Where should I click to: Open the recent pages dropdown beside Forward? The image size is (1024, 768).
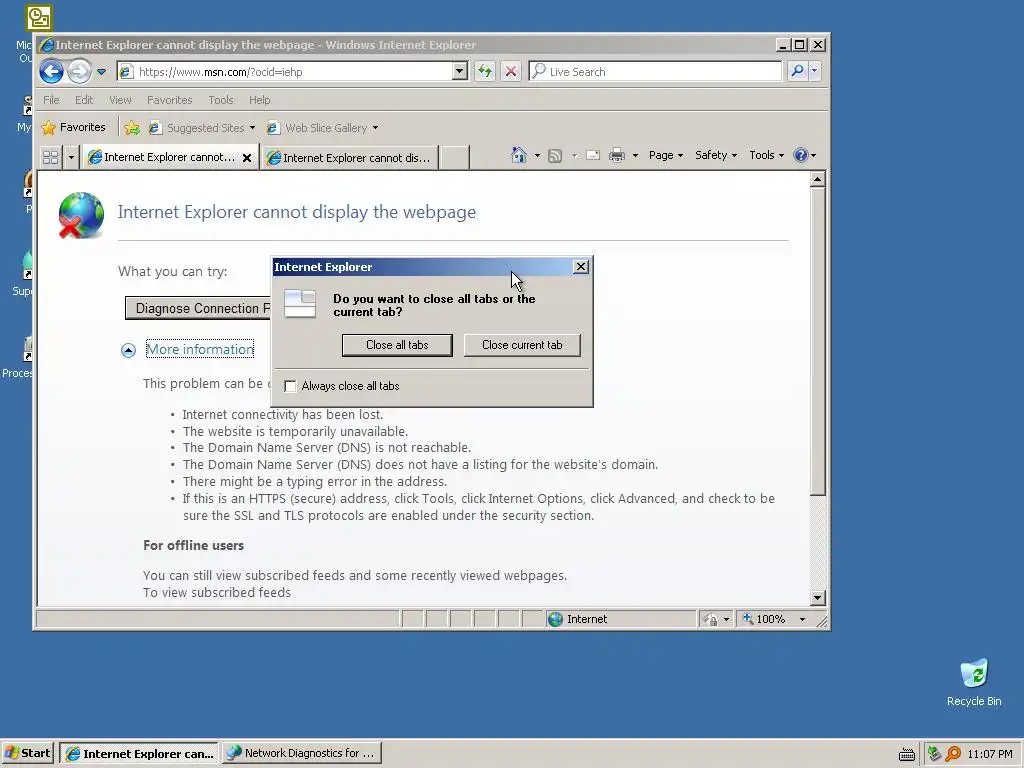pos(101,72)
